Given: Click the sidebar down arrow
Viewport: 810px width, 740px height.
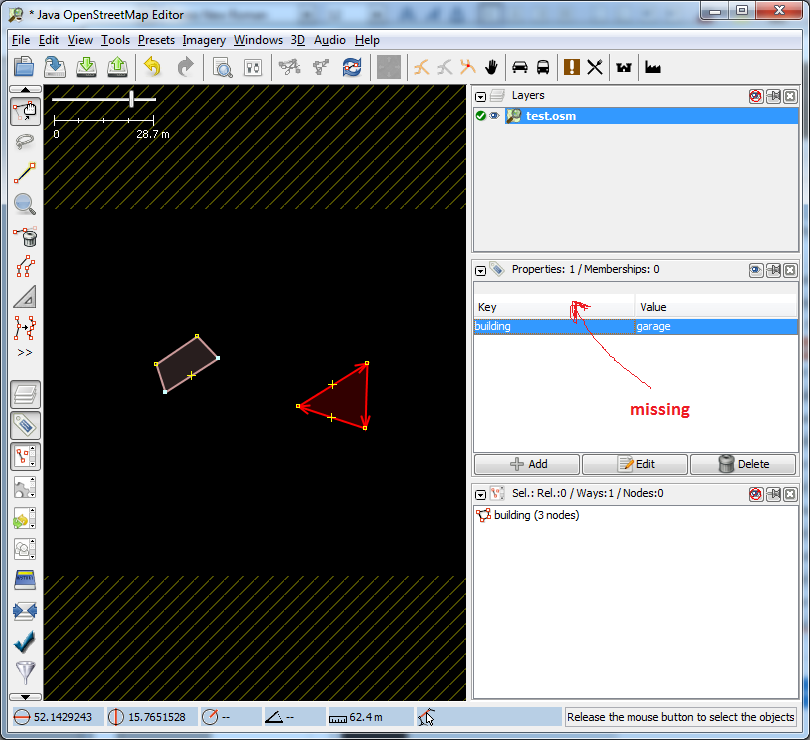Looking at the screenshot, I should pyautogui.click(x=25, y=697).
